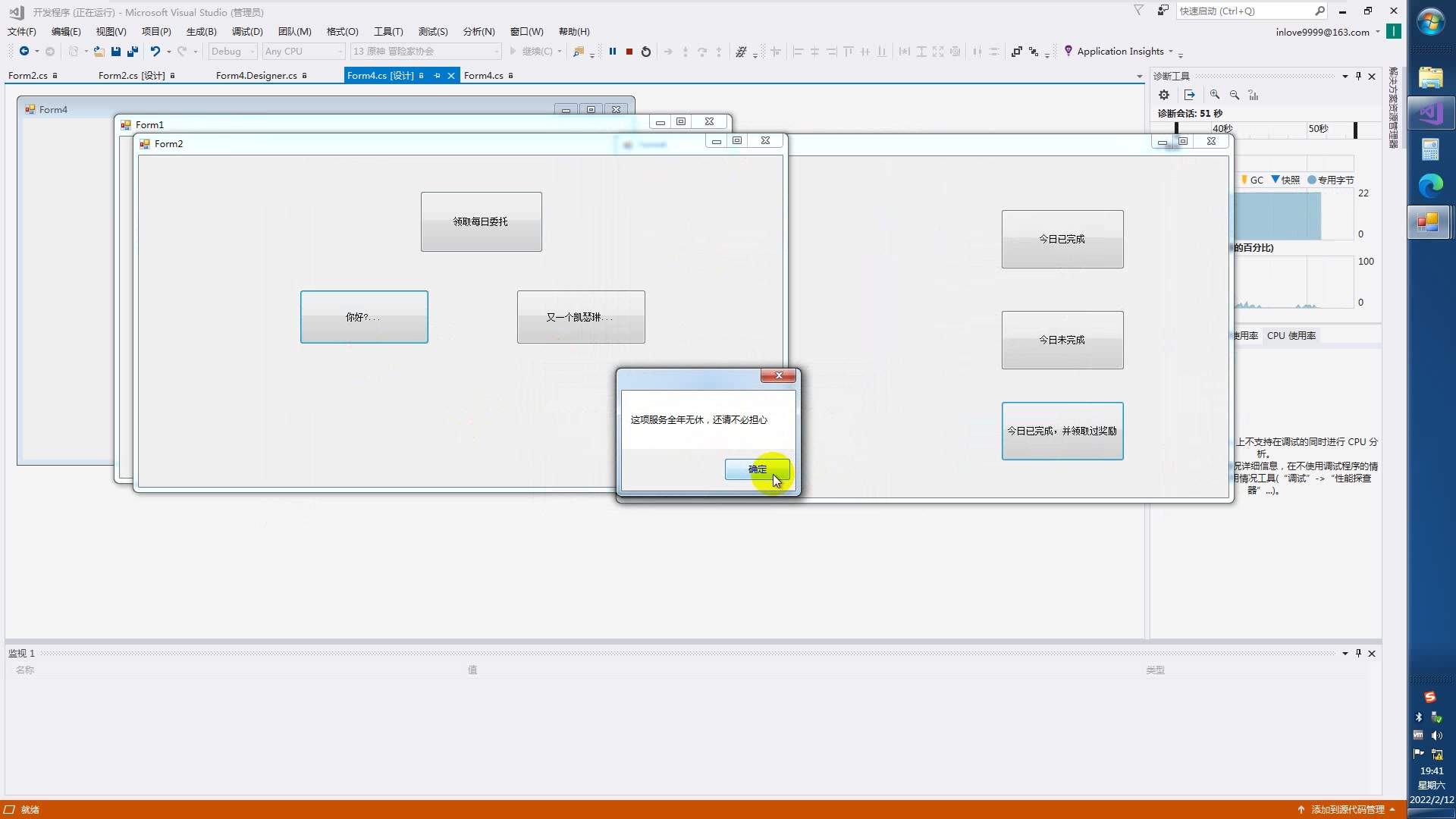
Task: Click the Undo arrow icon
Action: [155, 52]
